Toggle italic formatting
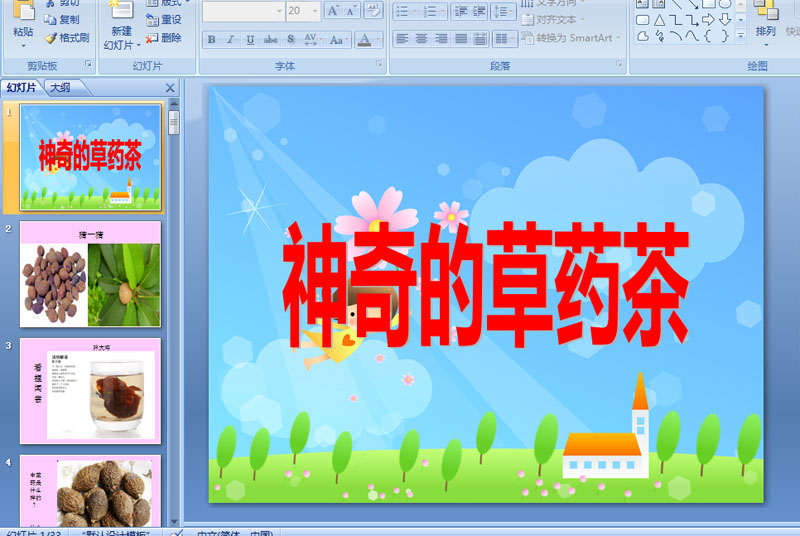 point(231,40)
